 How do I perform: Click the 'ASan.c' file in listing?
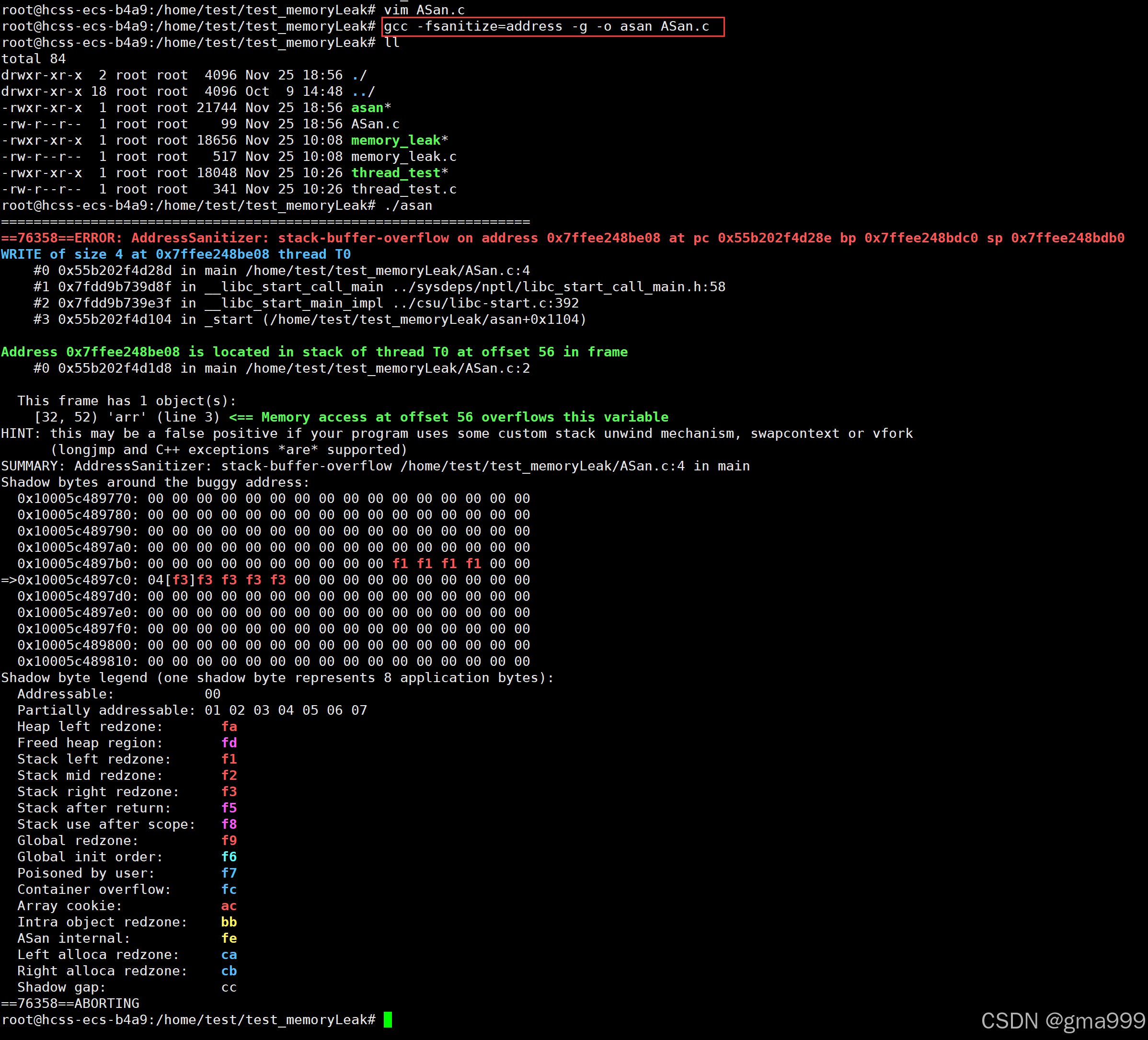click(375, 124)
